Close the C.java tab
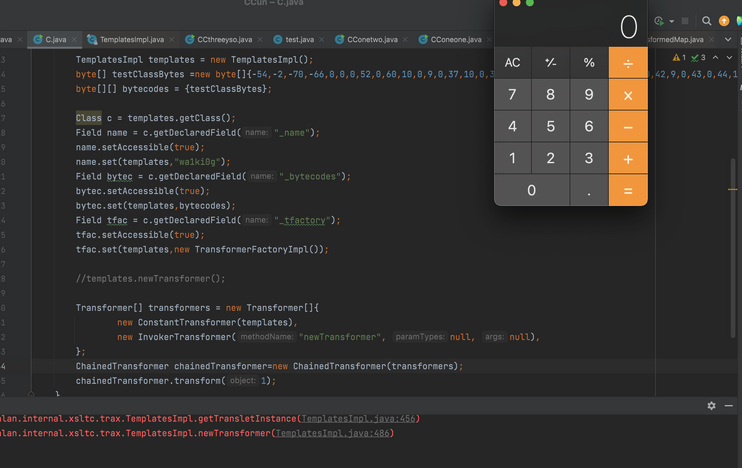 tap(74, 40)
